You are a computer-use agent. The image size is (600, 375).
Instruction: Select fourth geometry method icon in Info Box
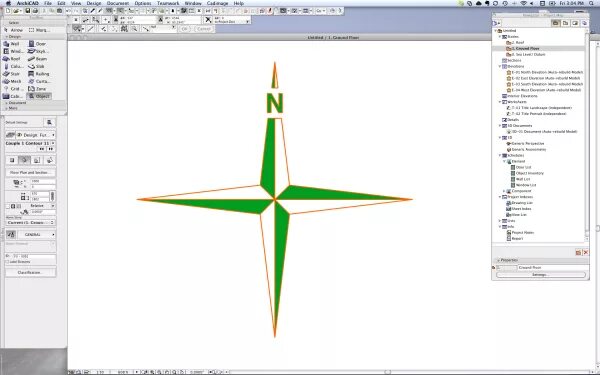pyautogui.click(x=49, y=160)
